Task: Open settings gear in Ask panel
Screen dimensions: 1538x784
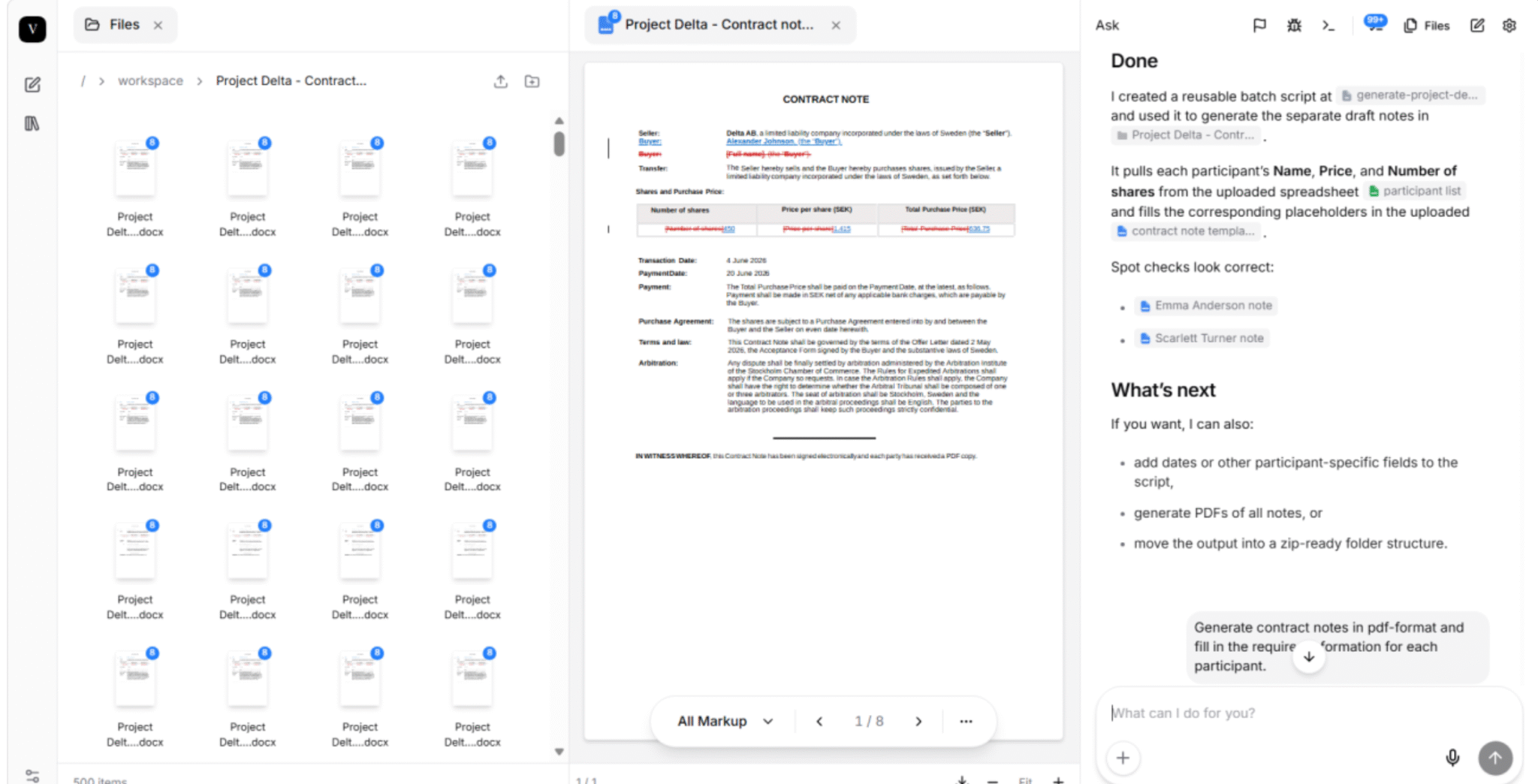Action: (1509, 26)
